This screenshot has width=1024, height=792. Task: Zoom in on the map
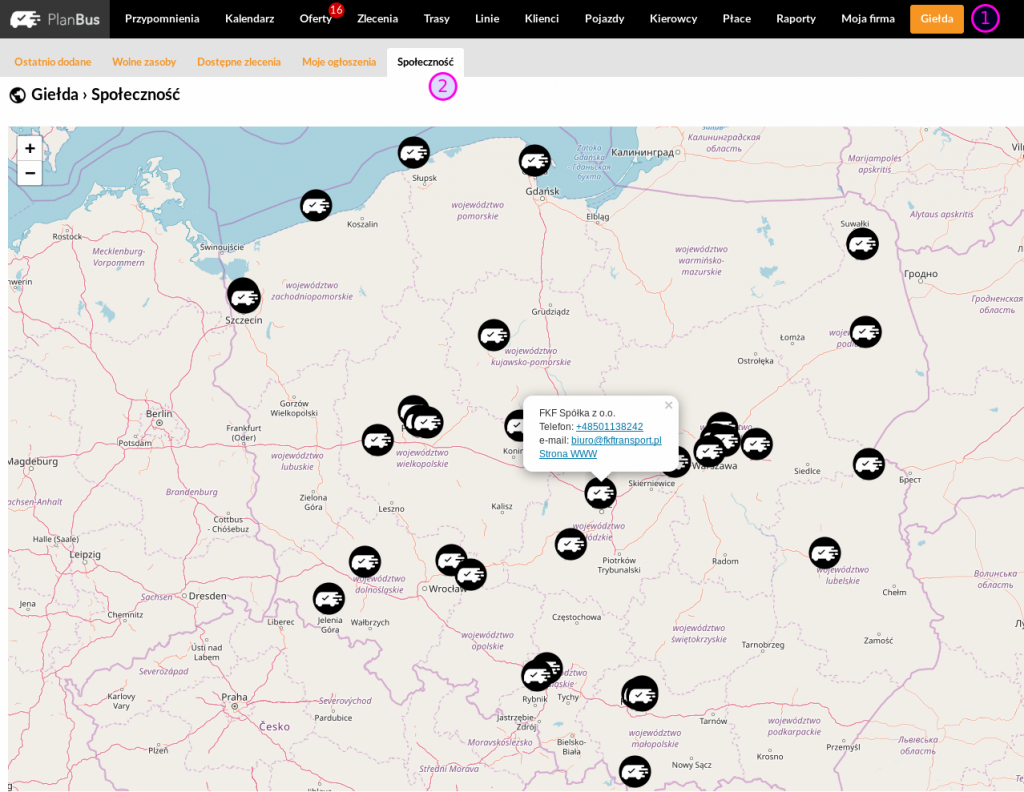pyautogui.click(x=30, y=148)
